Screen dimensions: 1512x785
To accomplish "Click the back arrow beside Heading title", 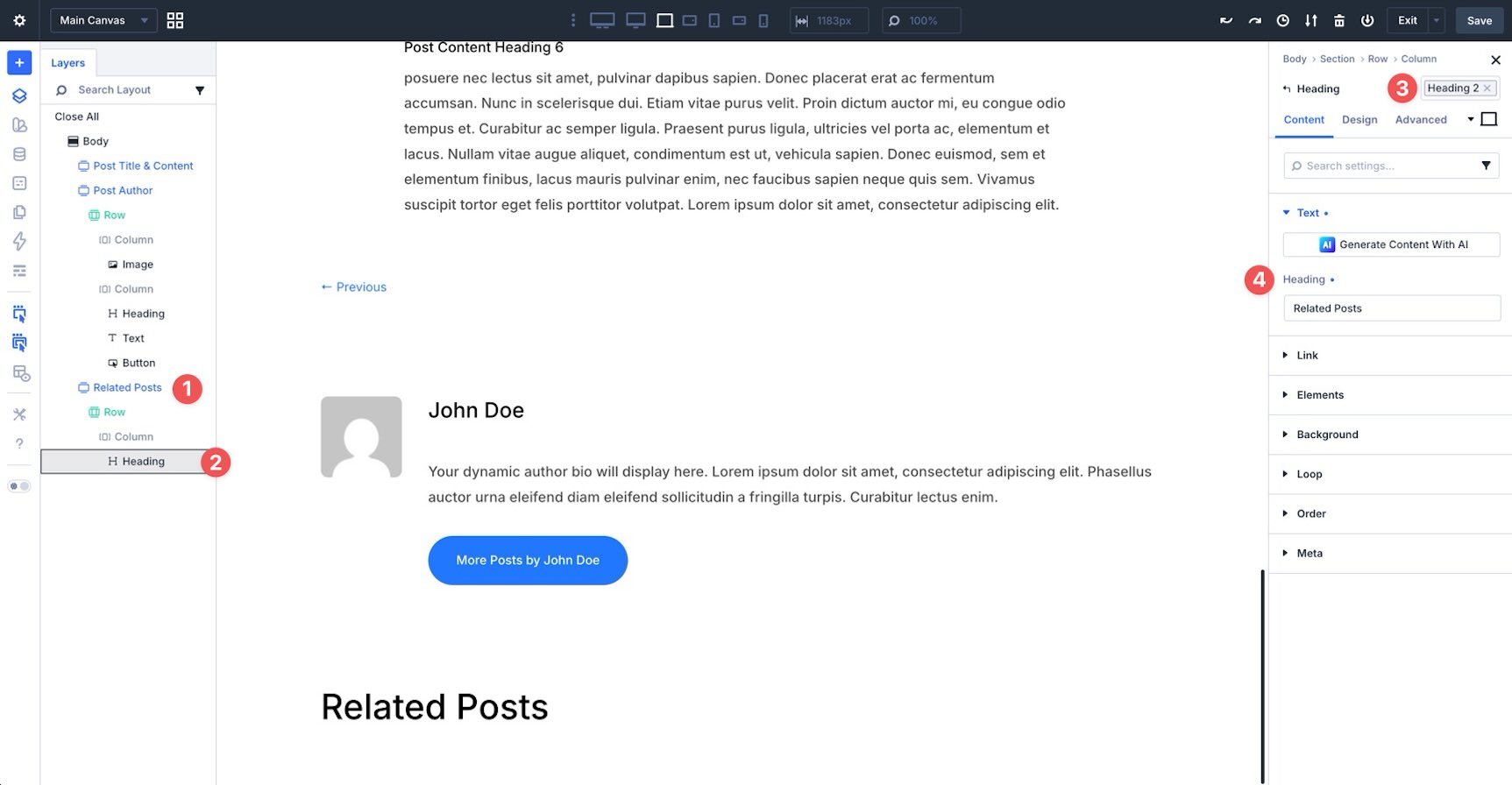I will click(x=1287, y=88).
